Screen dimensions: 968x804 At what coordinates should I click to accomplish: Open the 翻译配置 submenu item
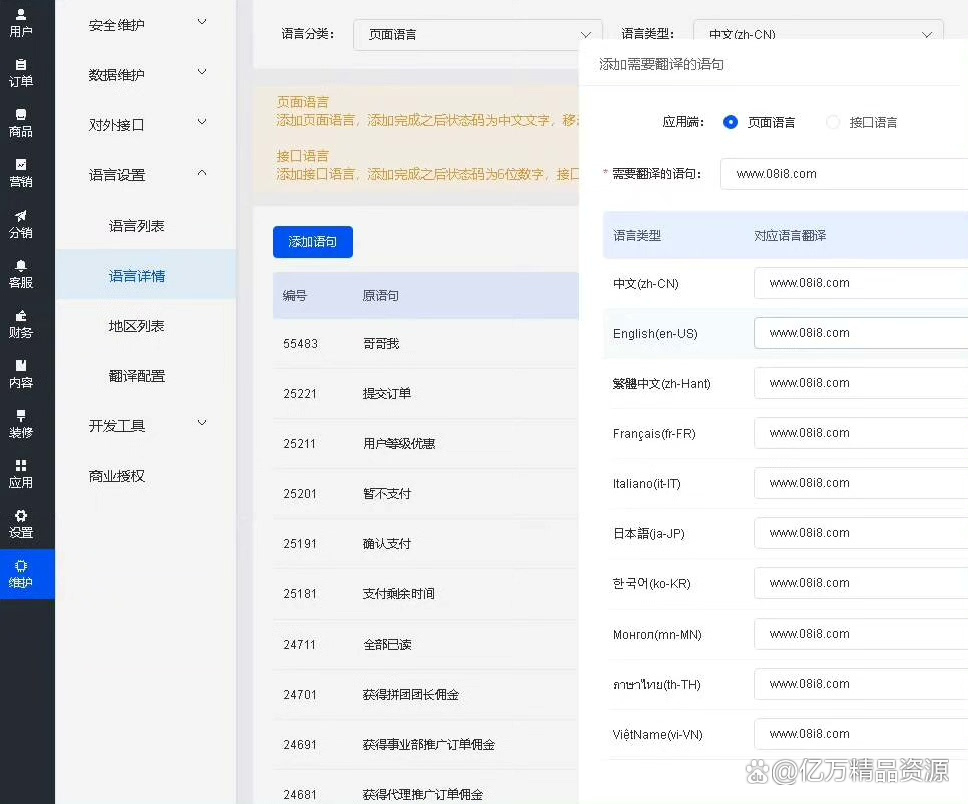point(146,375)
